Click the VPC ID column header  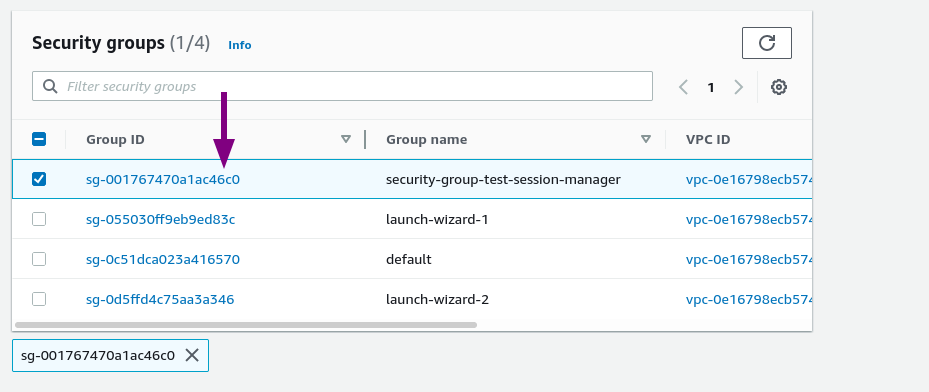pyautogui.click(x=708, y=139)
